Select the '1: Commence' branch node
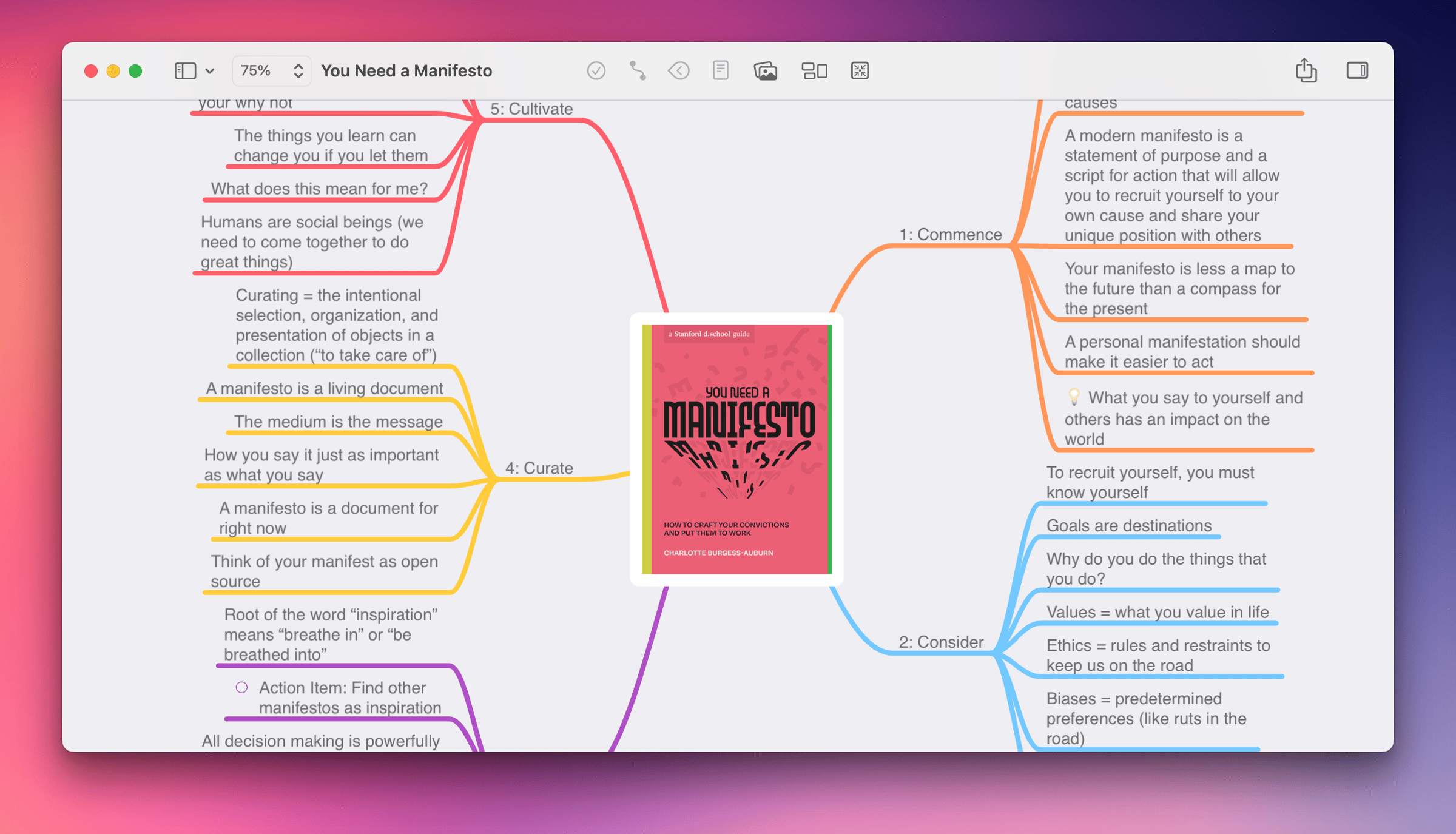This screenshot has height=834, width=1456. coord(950,234)
